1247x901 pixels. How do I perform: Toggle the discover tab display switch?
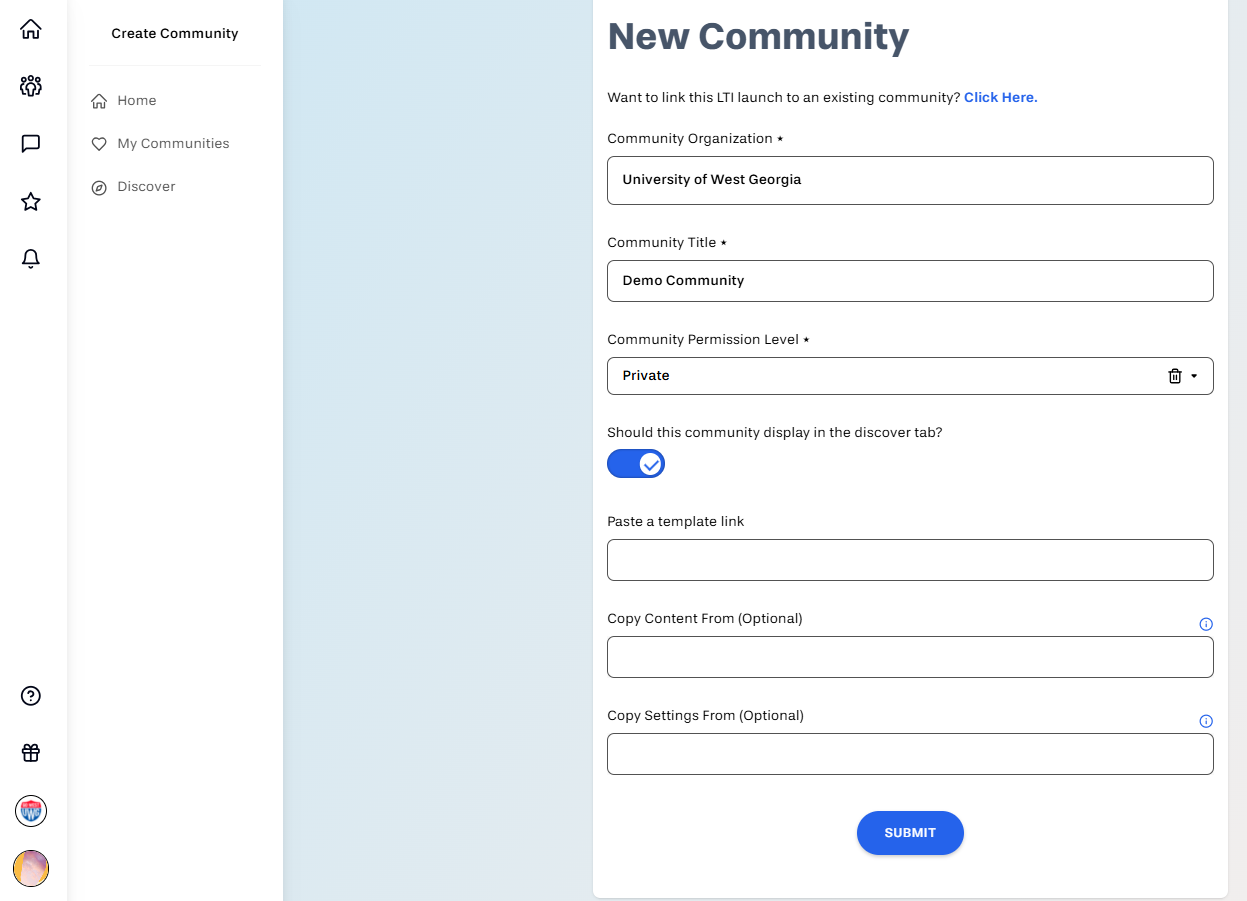tap(636, 464)
